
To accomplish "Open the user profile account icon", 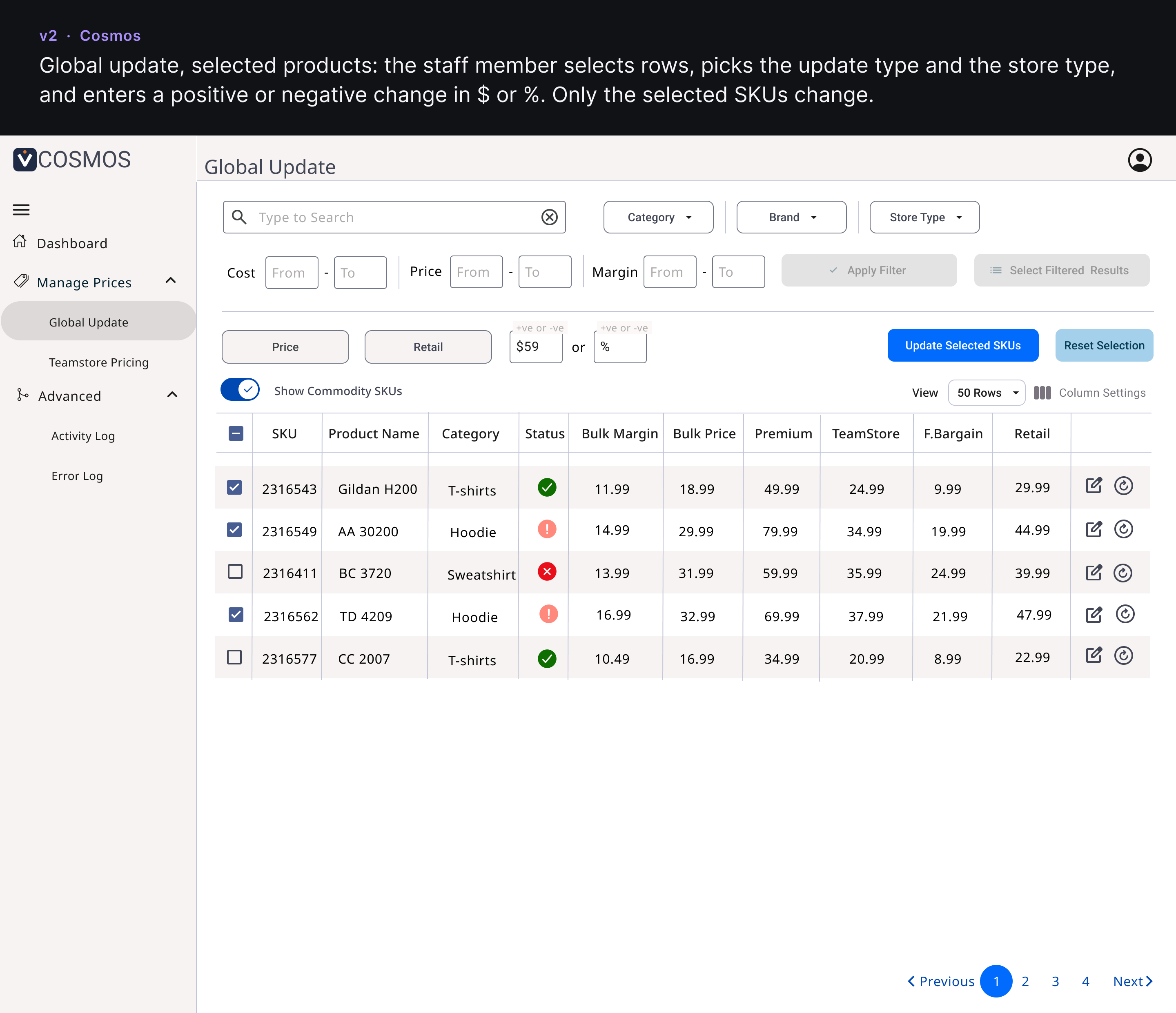I will 1139,160.
